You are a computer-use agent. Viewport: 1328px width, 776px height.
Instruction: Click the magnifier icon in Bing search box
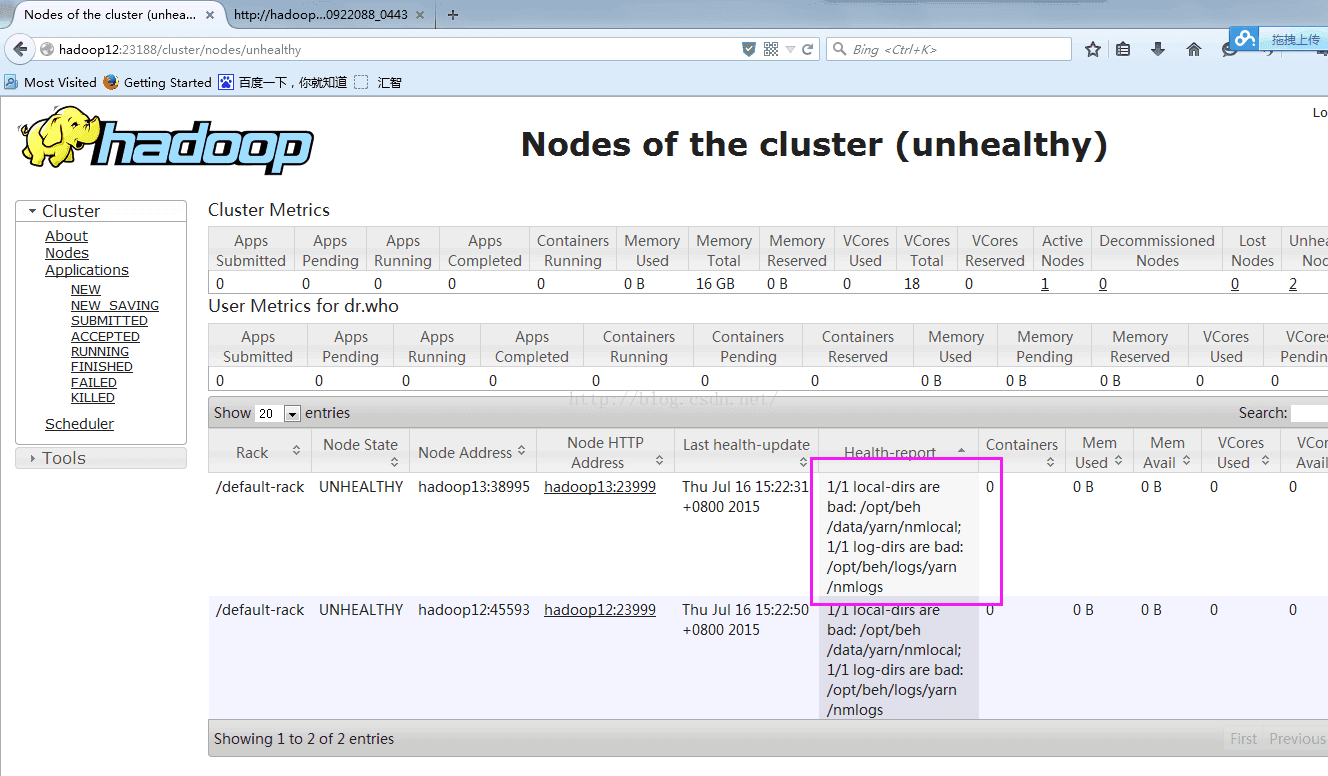coord(839,49)
